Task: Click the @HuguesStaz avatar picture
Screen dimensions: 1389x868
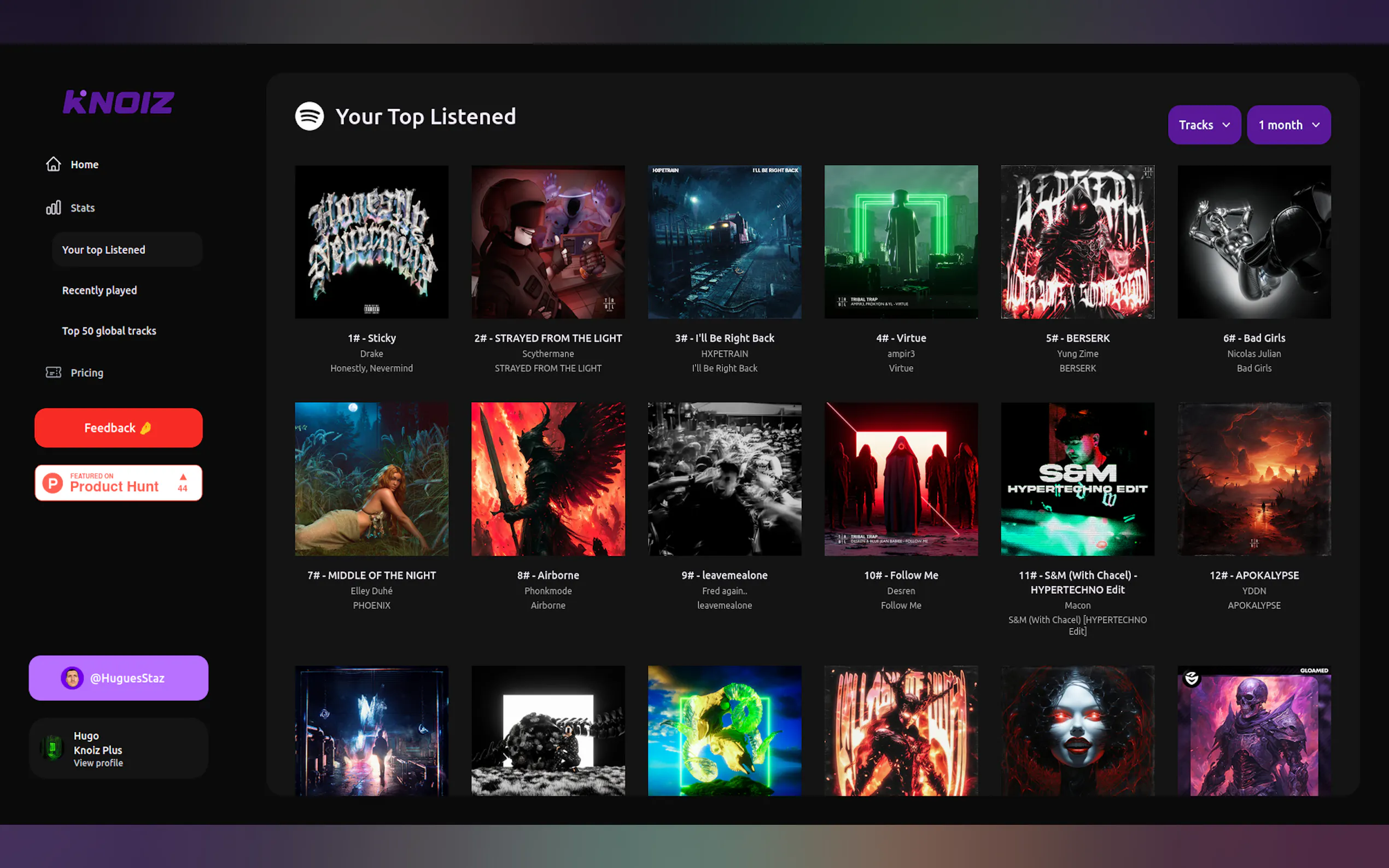Action: coord(72,678)
